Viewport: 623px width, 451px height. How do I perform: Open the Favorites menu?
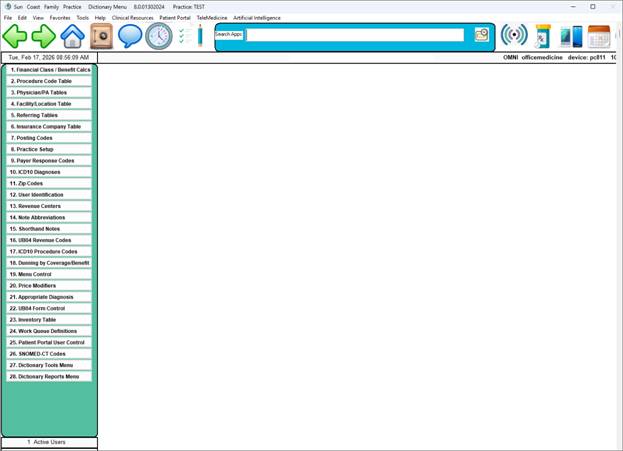(60, 18)
